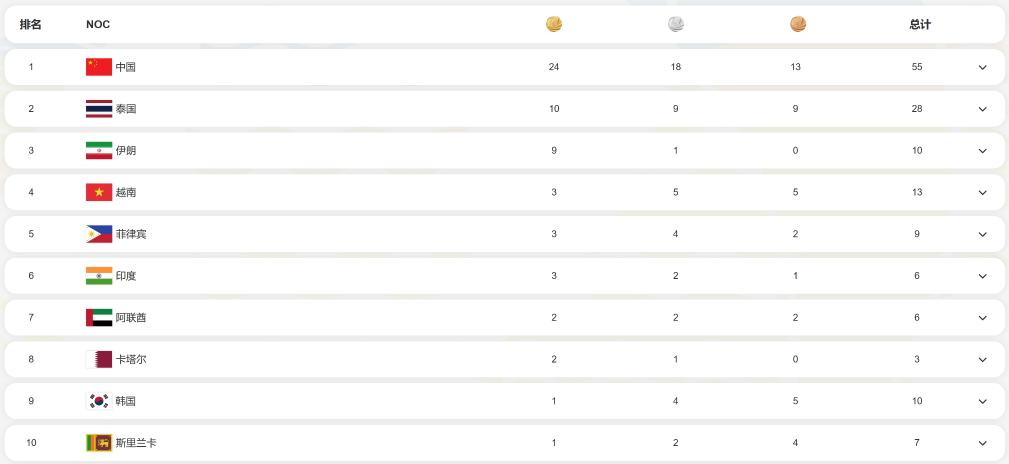Open the chevron for 阿联酋 row
Screen dimensions: 1009x464
click(982, 318)
